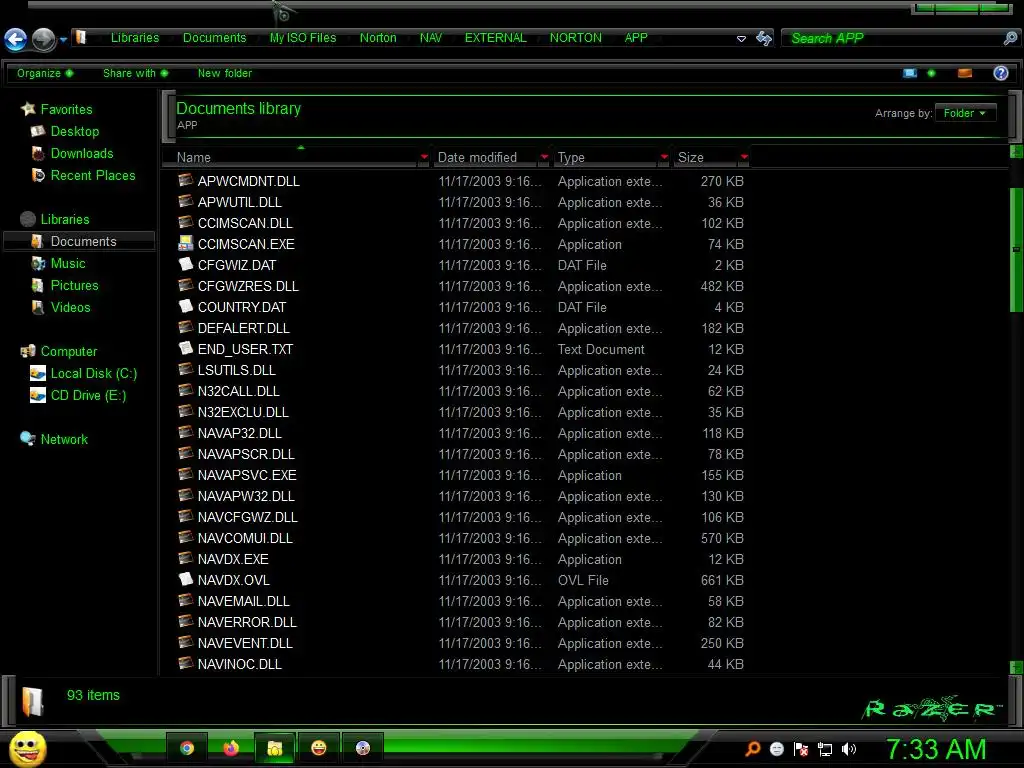Select file name NAVINOC.DLL
This screenshot has width=1024, height=768.
click(240, 664)
